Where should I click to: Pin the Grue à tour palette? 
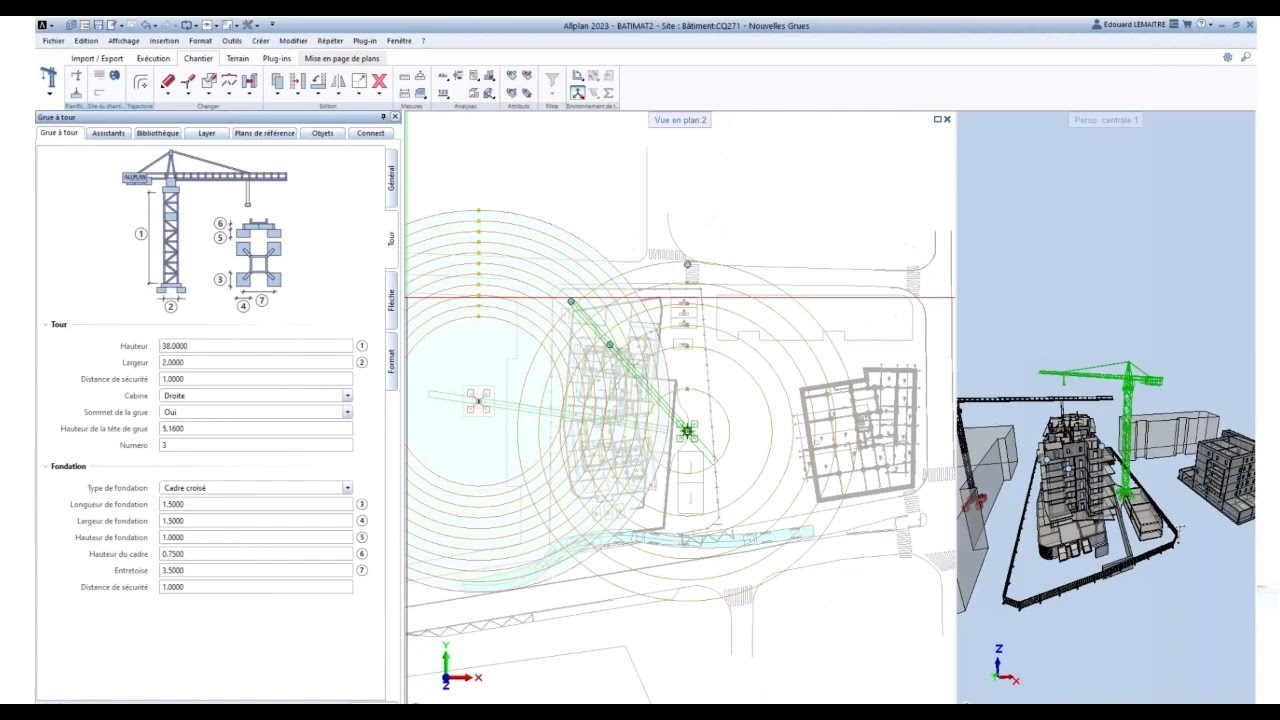383,117
